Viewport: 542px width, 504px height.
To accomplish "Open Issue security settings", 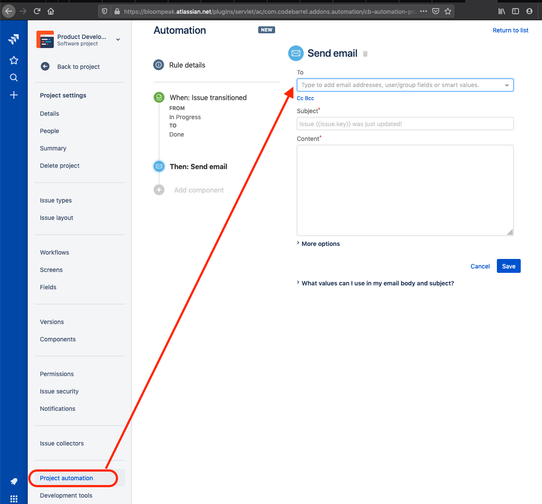I will click(59, 391).
